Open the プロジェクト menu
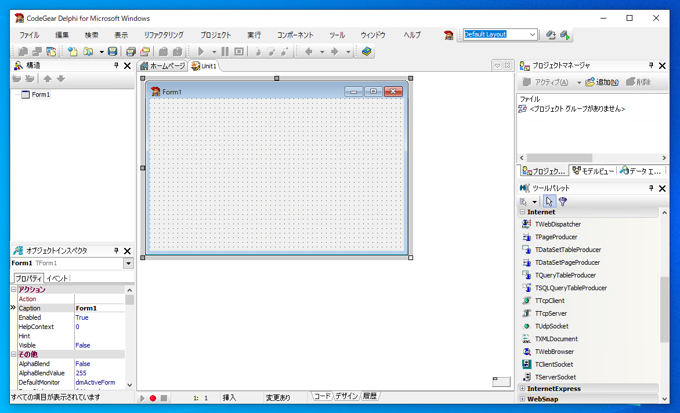680x413 pixels. 216,35
